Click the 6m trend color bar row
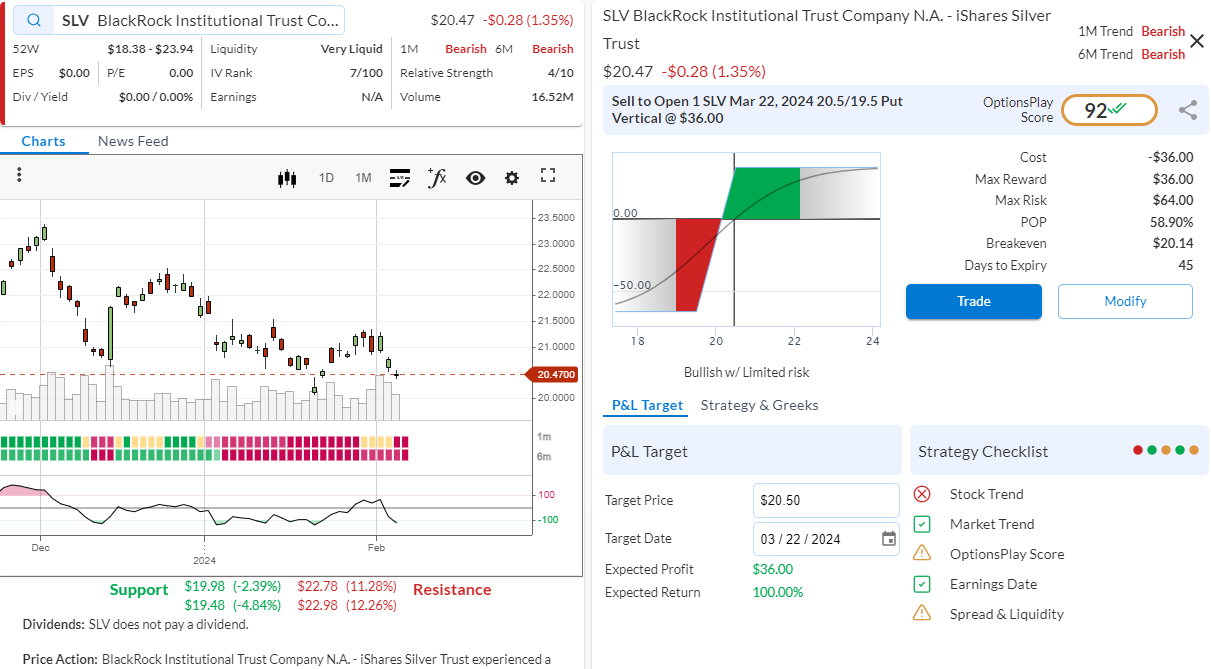Screen dimensions: 1211x669 pos(205,455)
